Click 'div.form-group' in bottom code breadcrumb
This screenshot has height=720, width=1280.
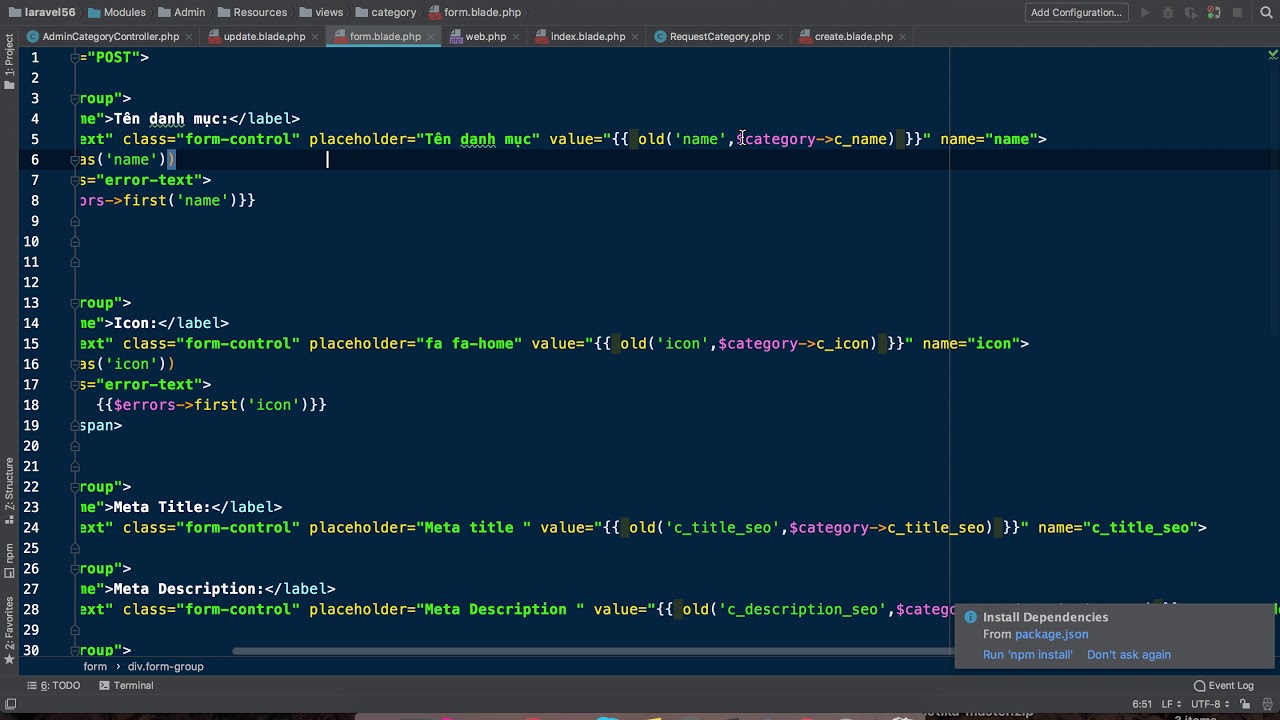[166, 667]
